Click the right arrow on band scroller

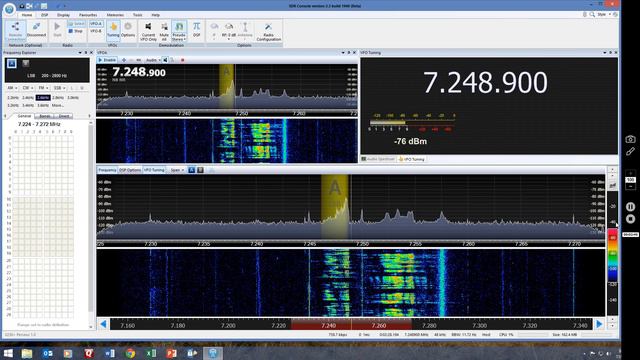coord(599,324)
